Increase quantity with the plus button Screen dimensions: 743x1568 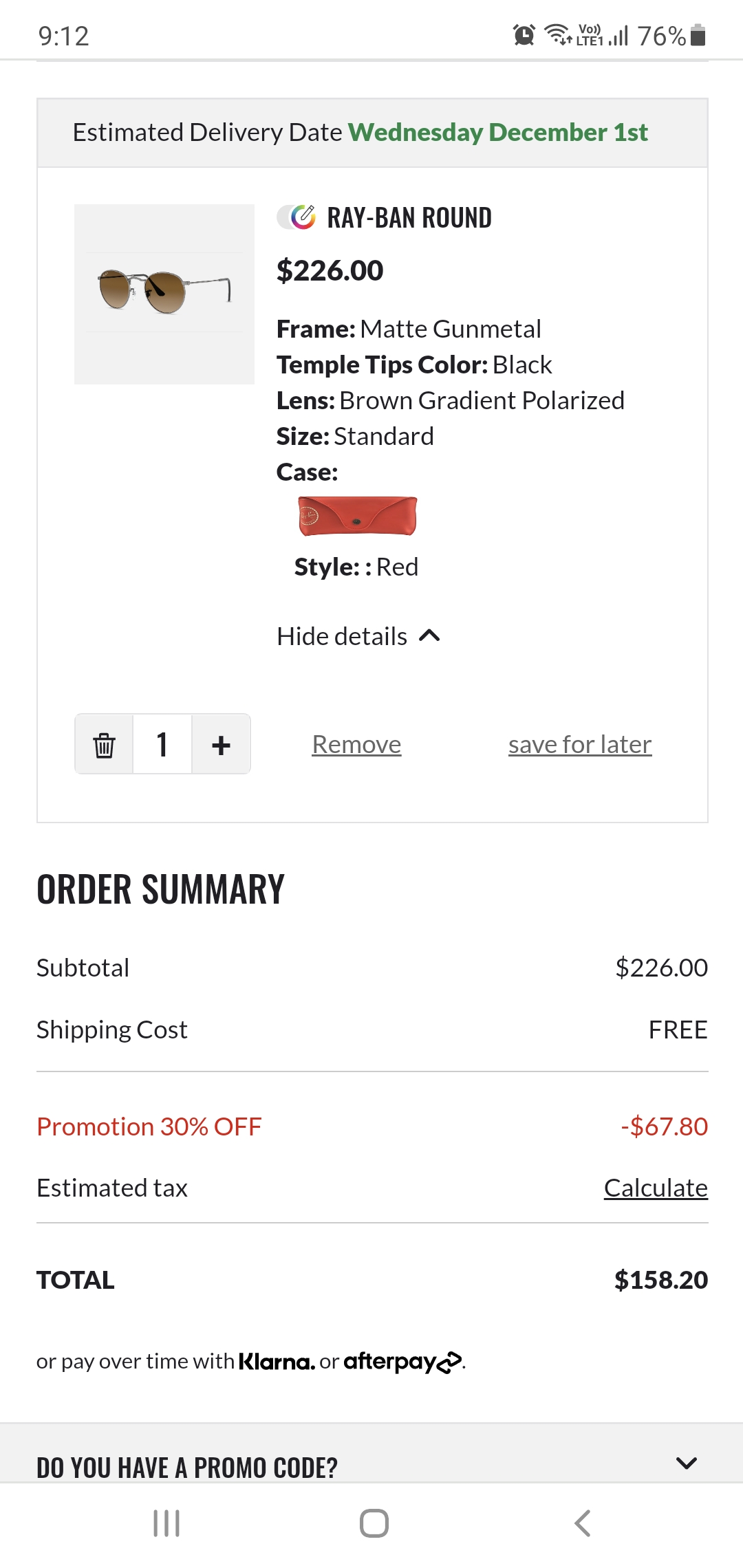[221, 745]
